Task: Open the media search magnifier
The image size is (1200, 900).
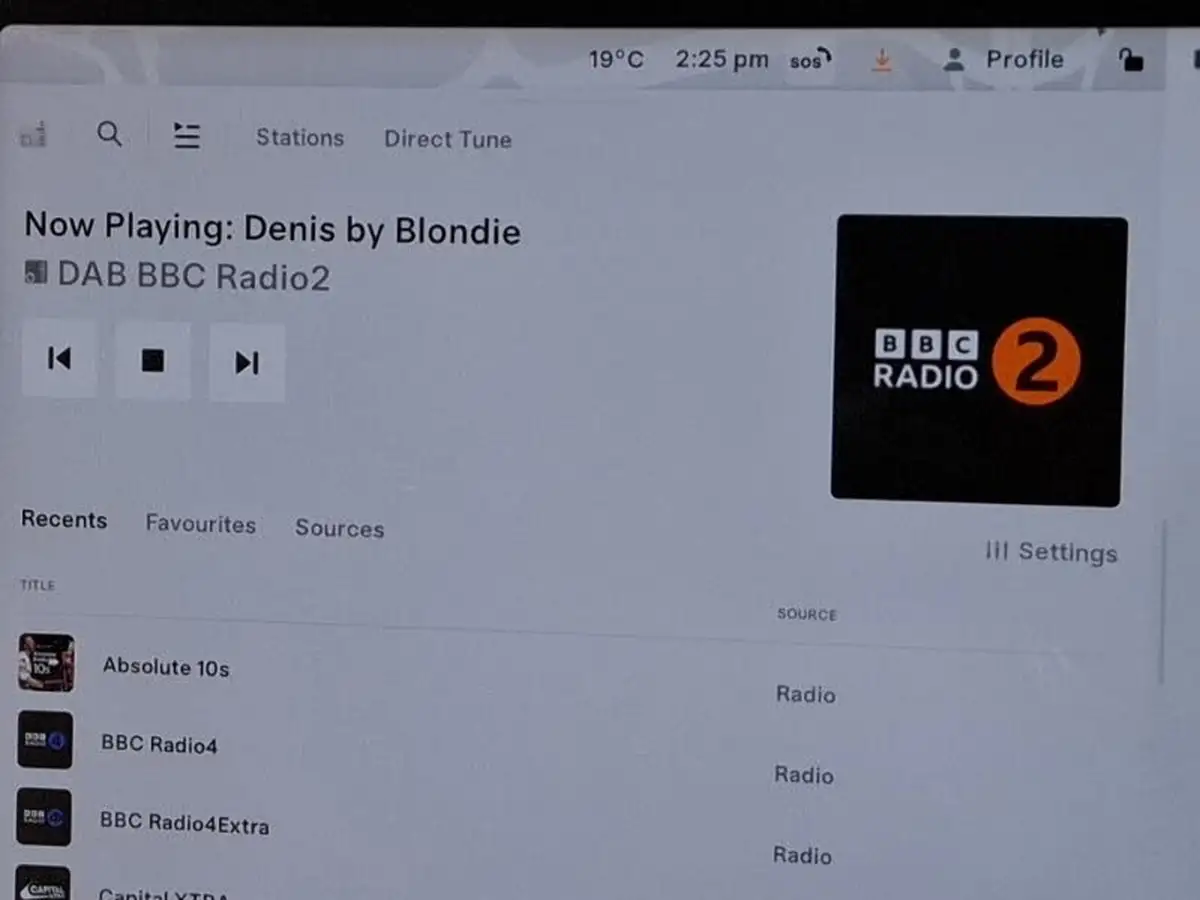Action: 109,134
